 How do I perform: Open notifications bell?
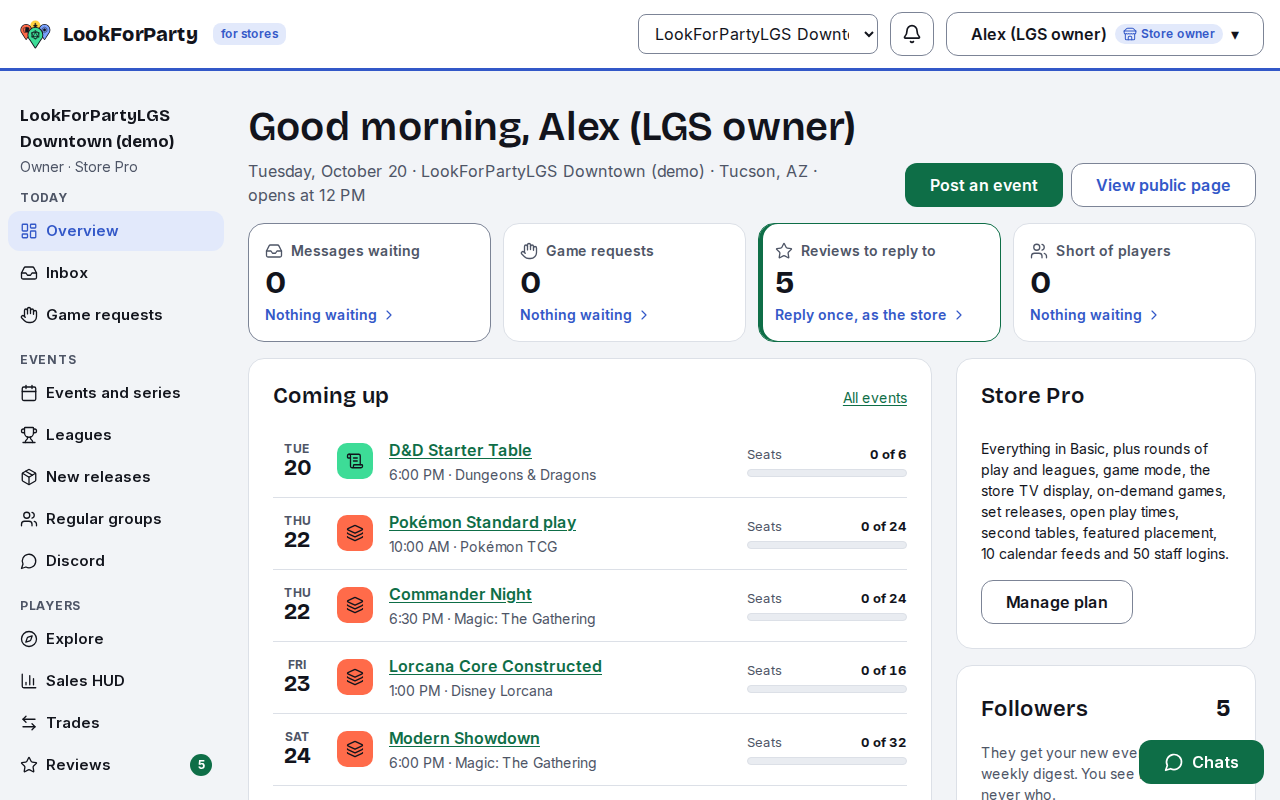click(912, 34)
